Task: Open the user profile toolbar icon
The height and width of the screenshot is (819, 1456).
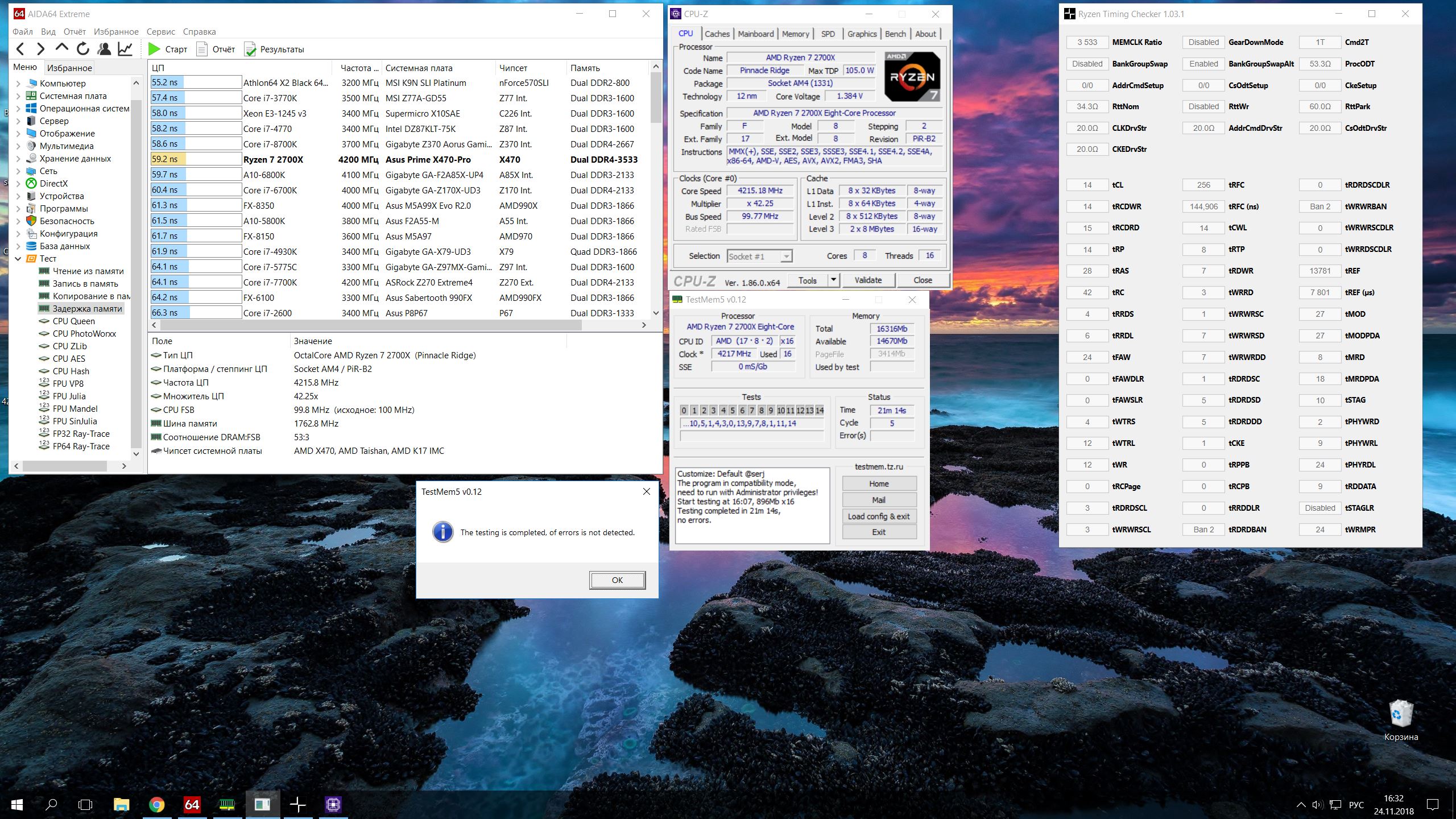Action: point(104,49)
